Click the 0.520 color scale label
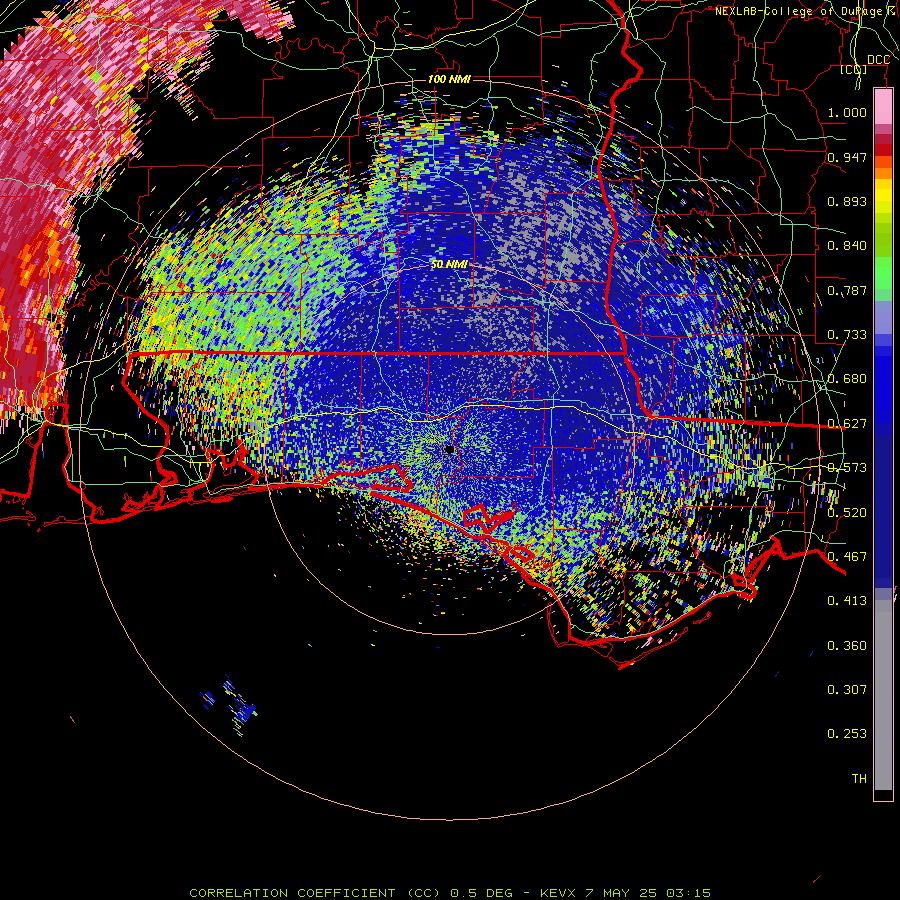Viewport: 900px width, 900px height. coord(847,513)
